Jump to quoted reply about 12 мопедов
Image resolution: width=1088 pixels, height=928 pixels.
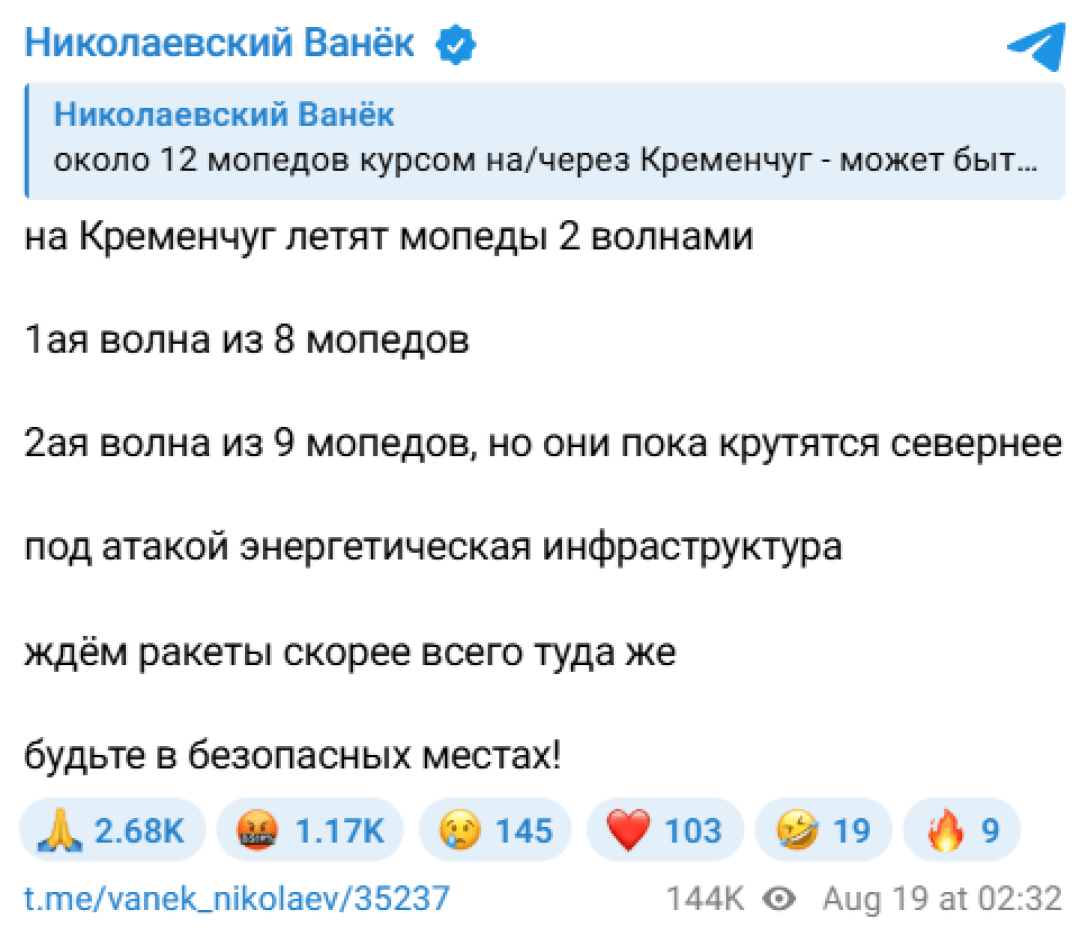pyautogui.click(x=545, y=160)
